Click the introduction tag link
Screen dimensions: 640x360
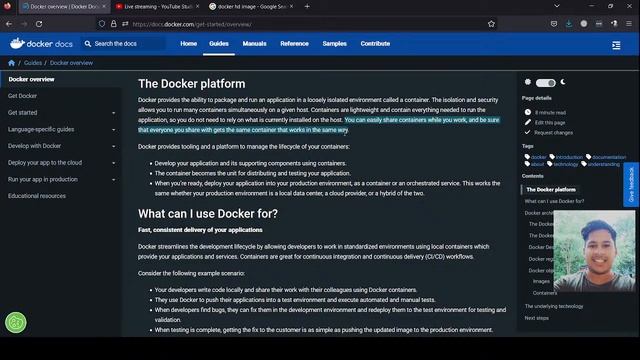coord(569,157)
